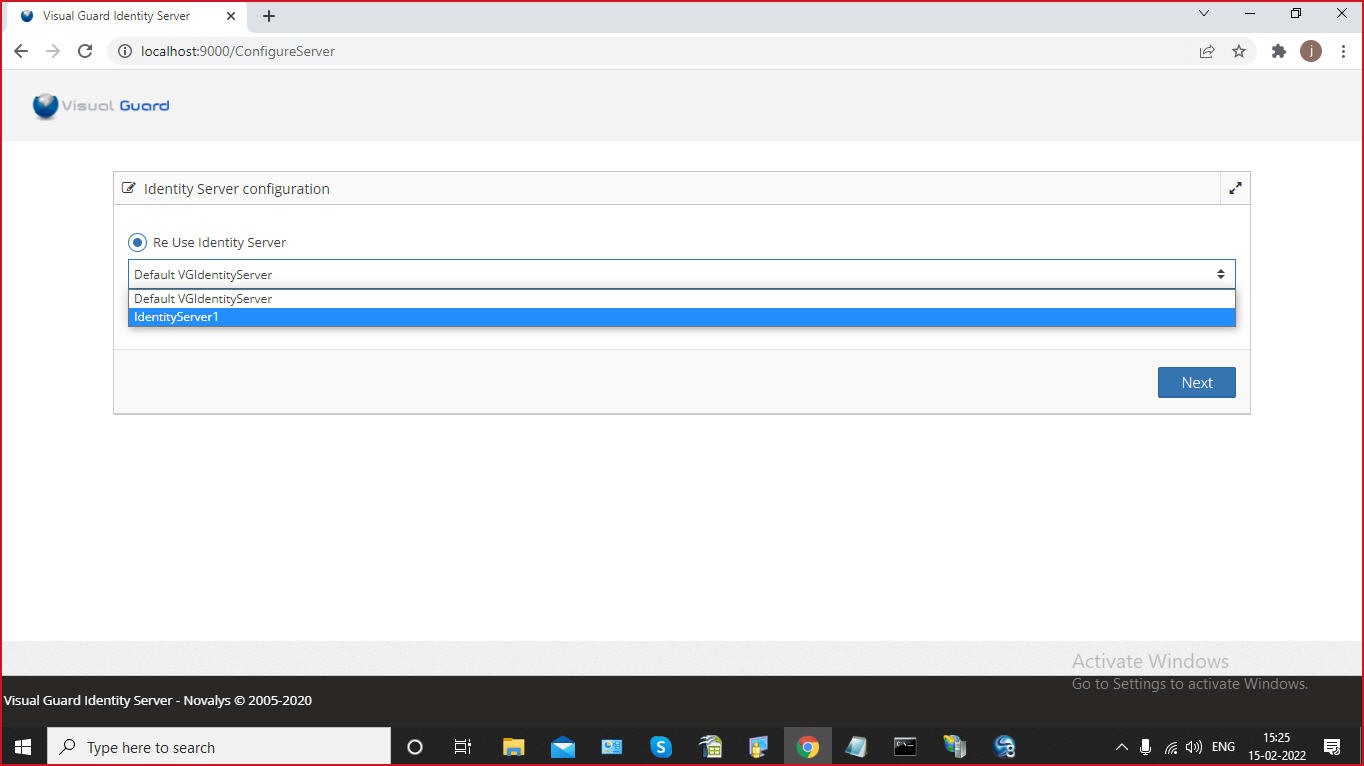Open Cortana from the taskbar
Image resolution: width=1364 pixels, height=766 pixels.
415,747
